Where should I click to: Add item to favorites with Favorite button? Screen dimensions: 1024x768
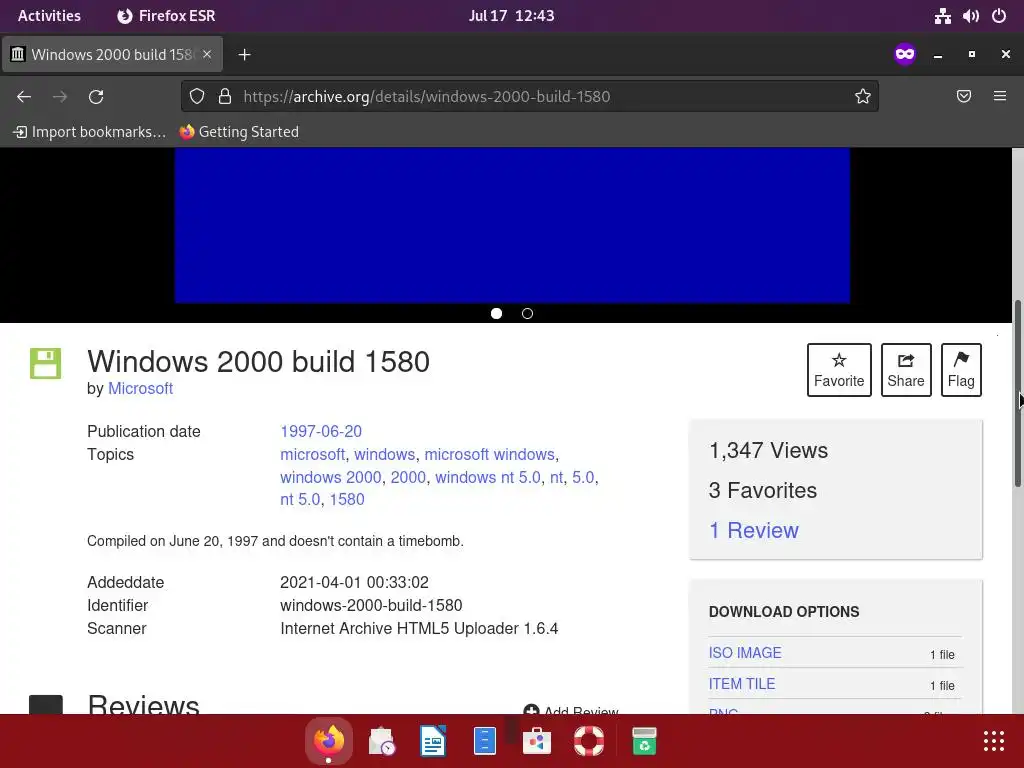tap(839, 370)
